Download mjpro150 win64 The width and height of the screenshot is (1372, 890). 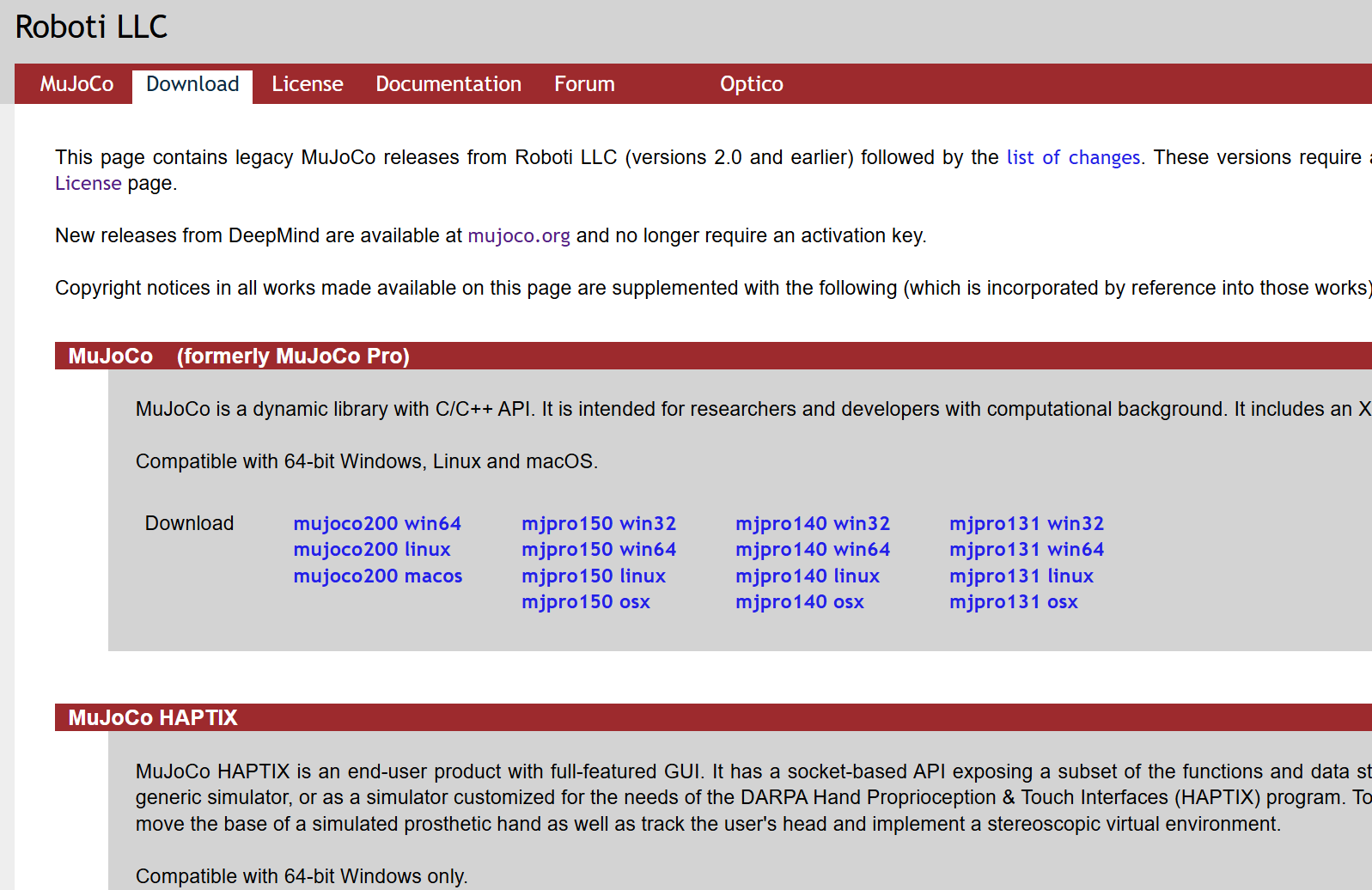click(x=599, y=549)
